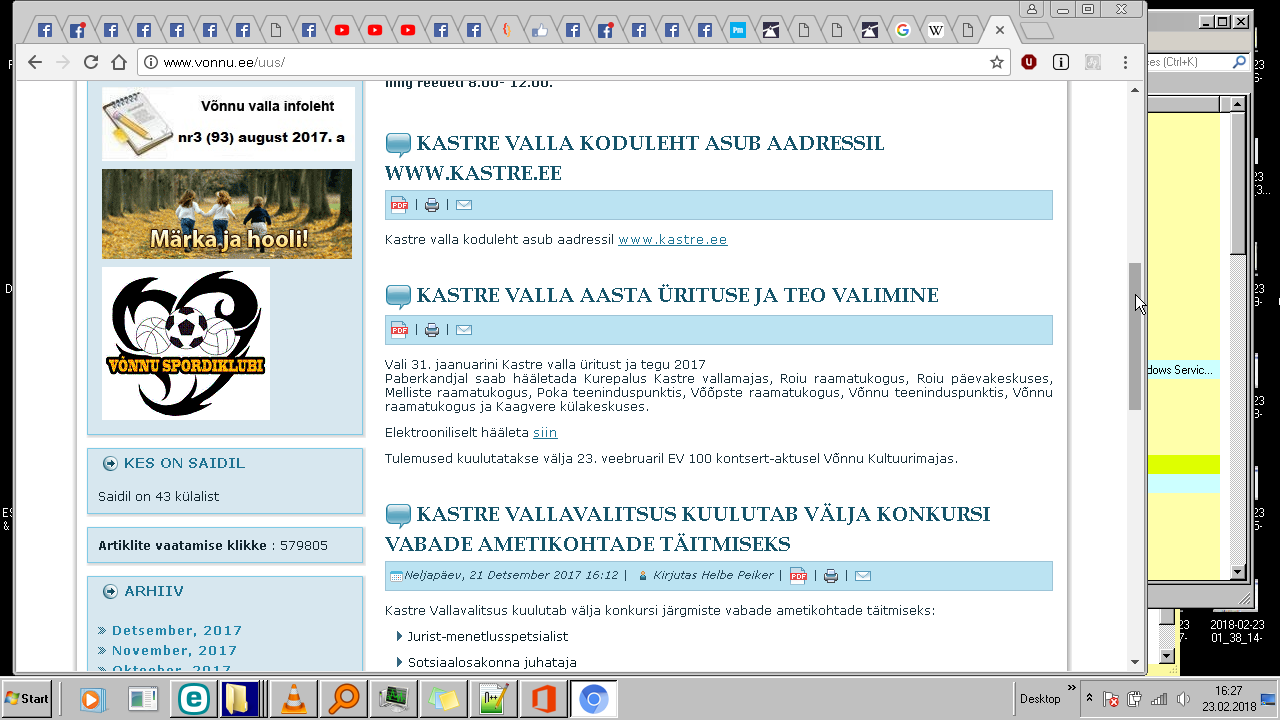Open Microsoft Office from the taskbar
The width and height of the screenshot is (1280, 720).
tap(544, 699)
